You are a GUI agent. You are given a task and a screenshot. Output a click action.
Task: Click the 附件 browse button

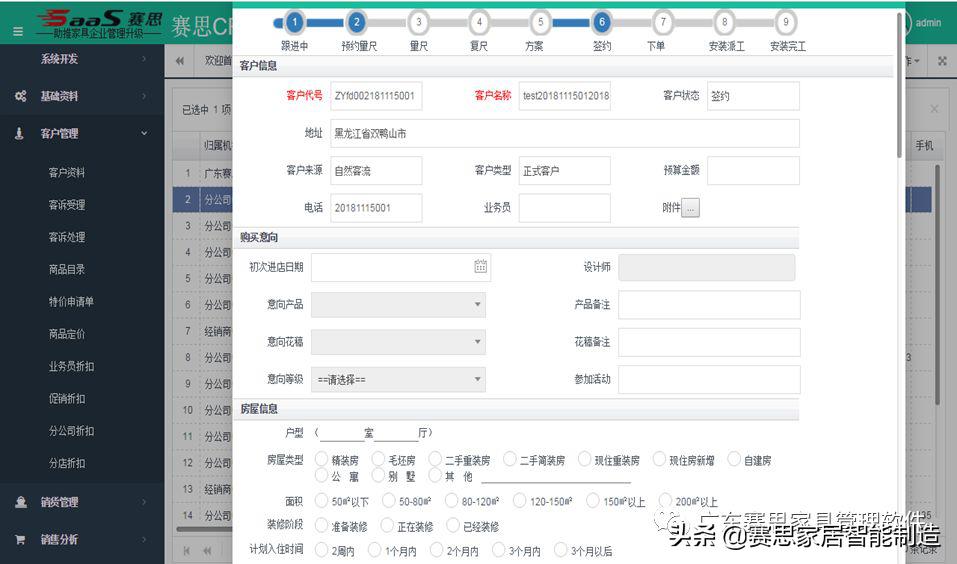coord(690,208)
